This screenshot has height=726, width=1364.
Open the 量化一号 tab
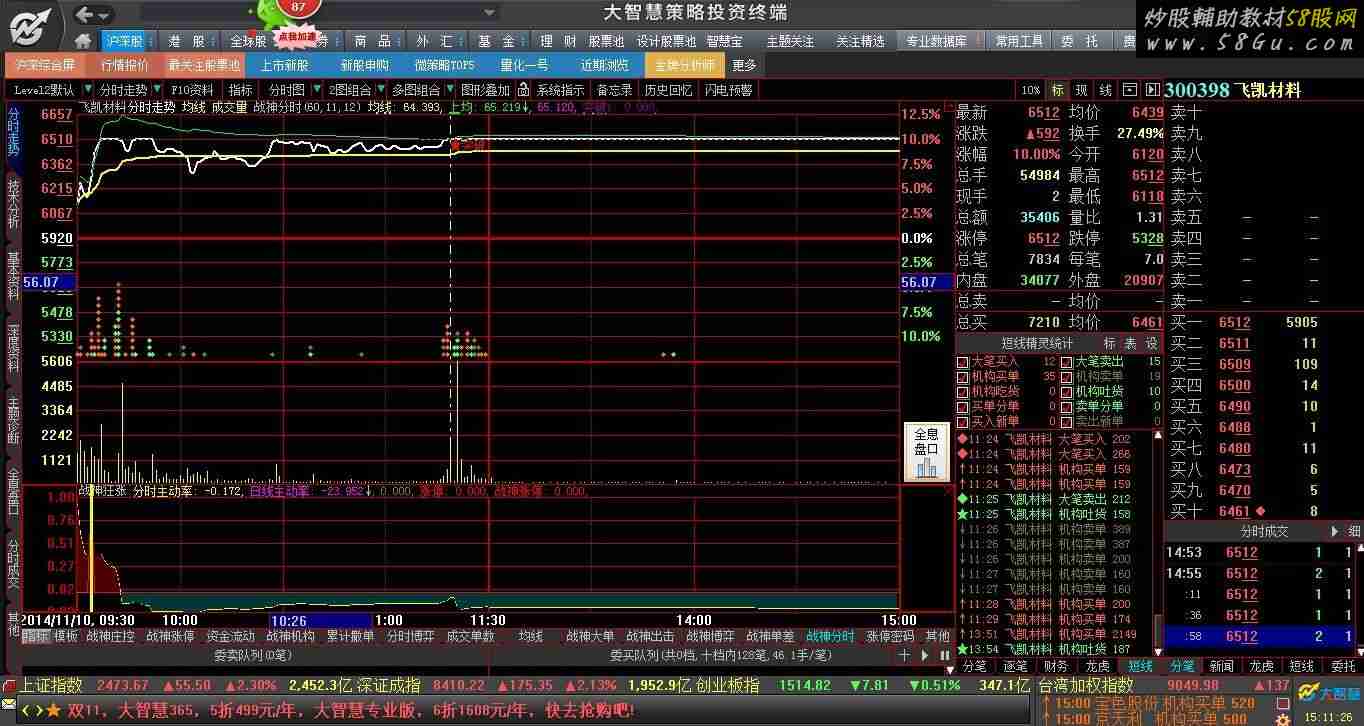524,65
